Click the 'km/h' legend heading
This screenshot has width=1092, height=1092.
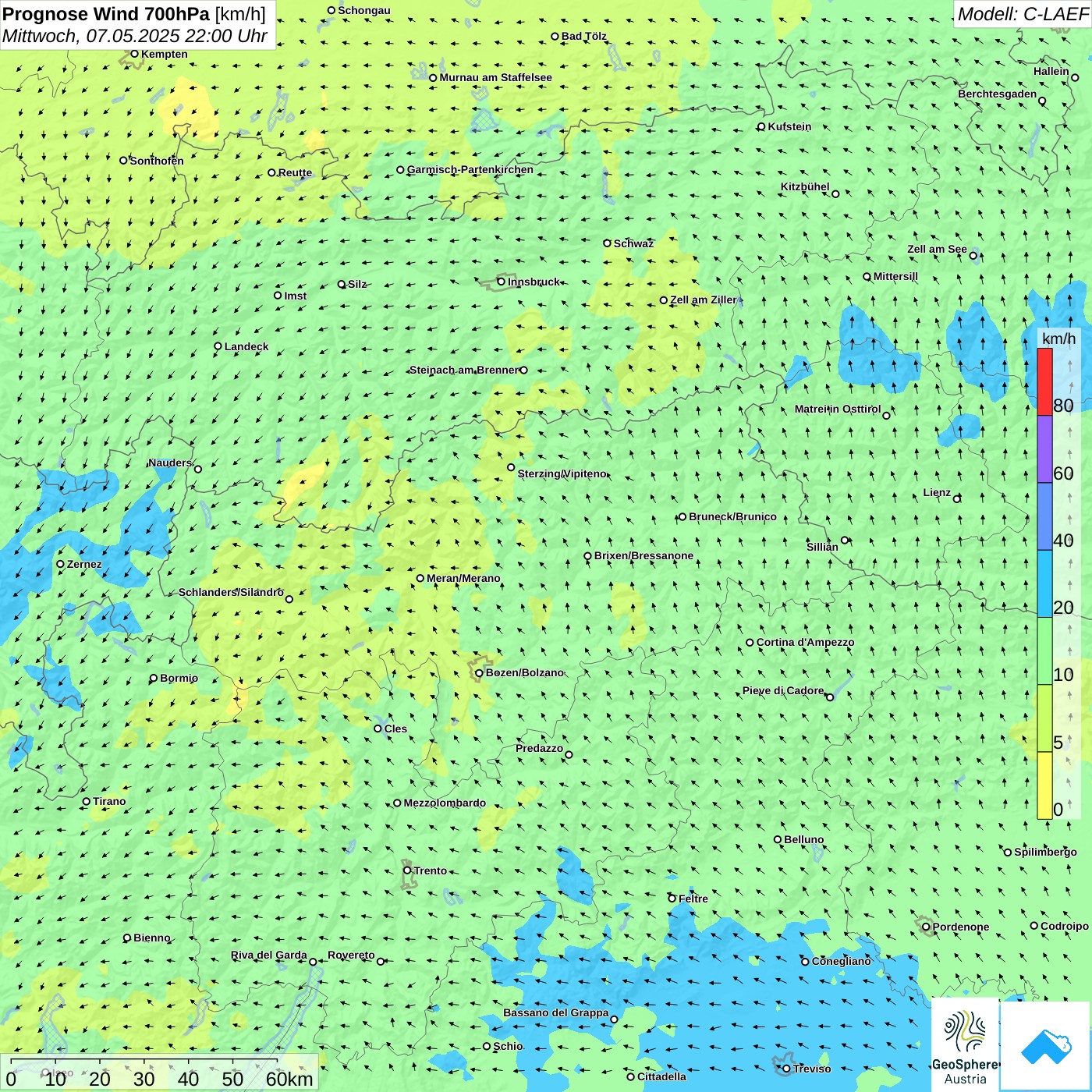pyautogui.click(x=1058, y=339)
